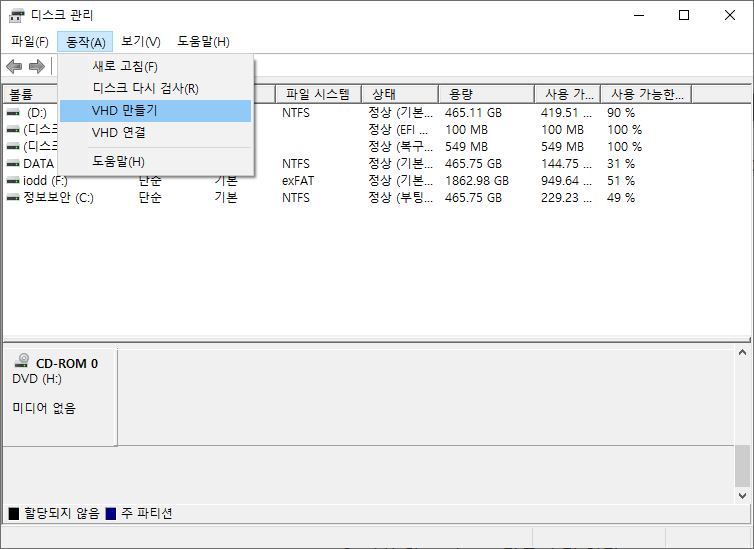Click the 144.75 ... free space cell
The width and height of the screenshot is (754, 549).
point(566,164)
